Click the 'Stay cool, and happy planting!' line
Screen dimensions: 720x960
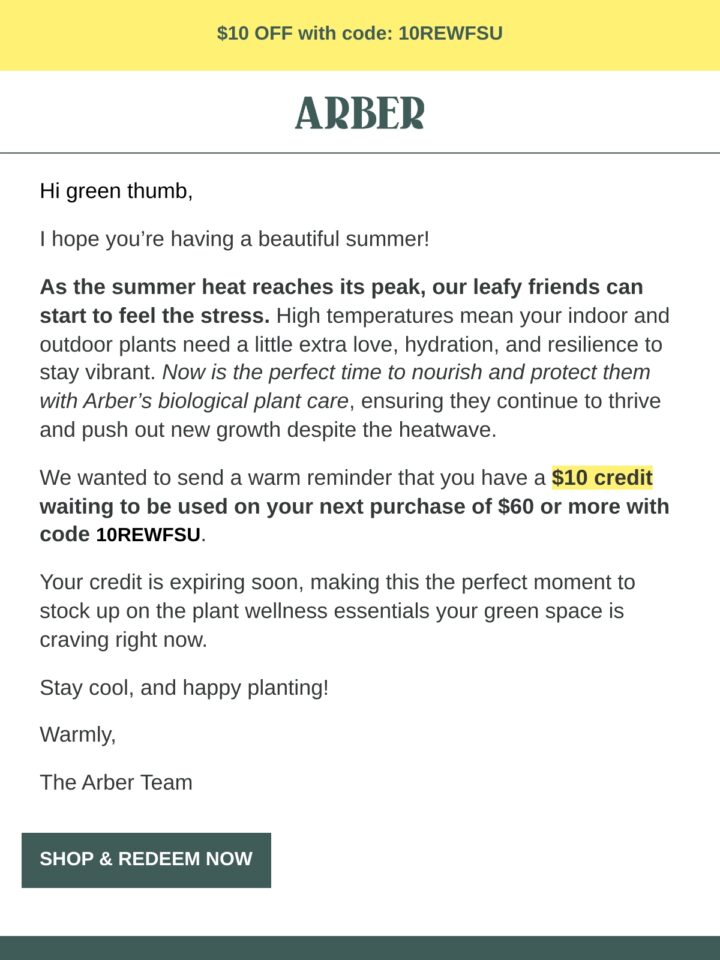tap(184, 688)
